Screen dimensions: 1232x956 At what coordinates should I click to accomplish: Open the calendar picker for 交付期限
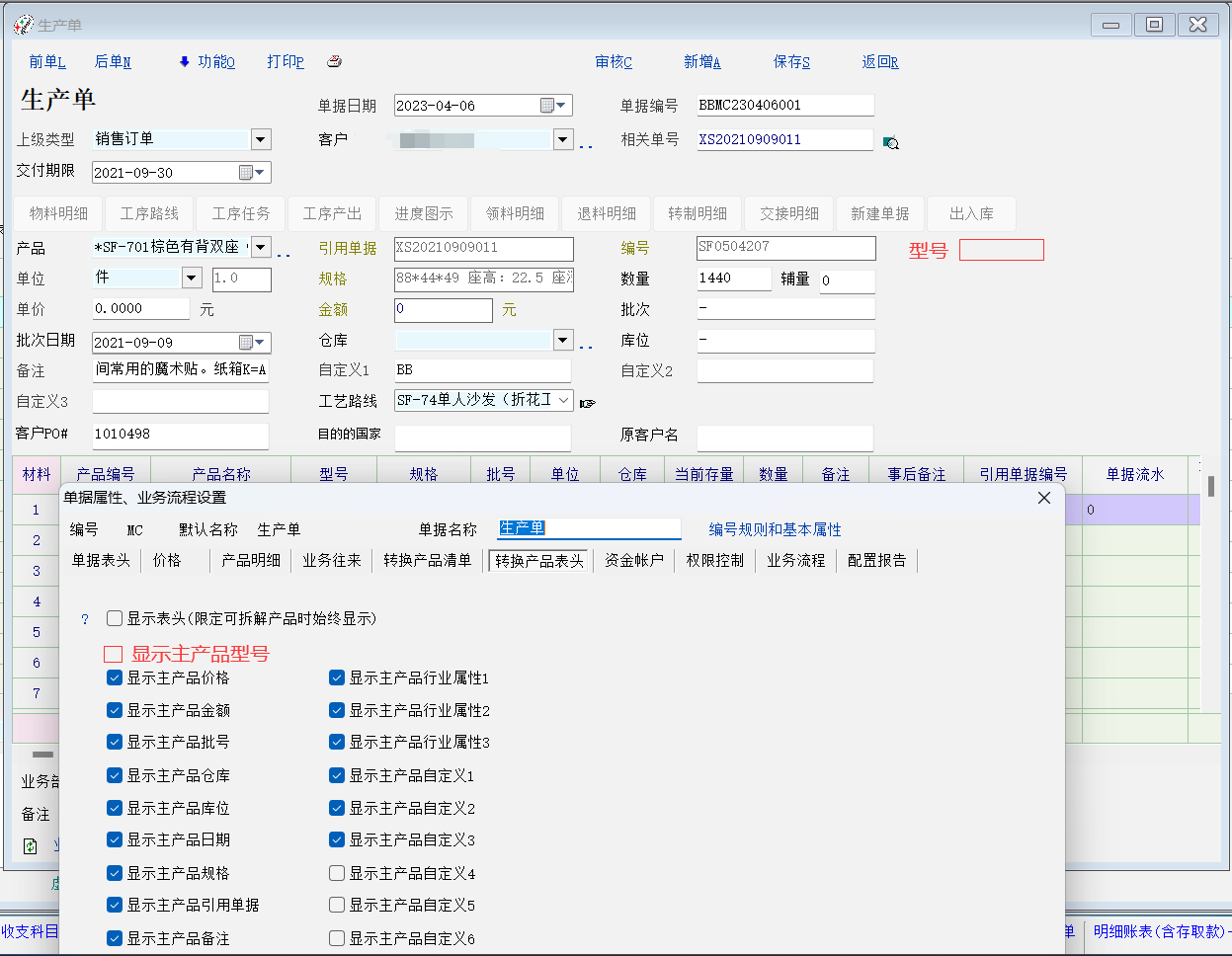tap(247, 173)
